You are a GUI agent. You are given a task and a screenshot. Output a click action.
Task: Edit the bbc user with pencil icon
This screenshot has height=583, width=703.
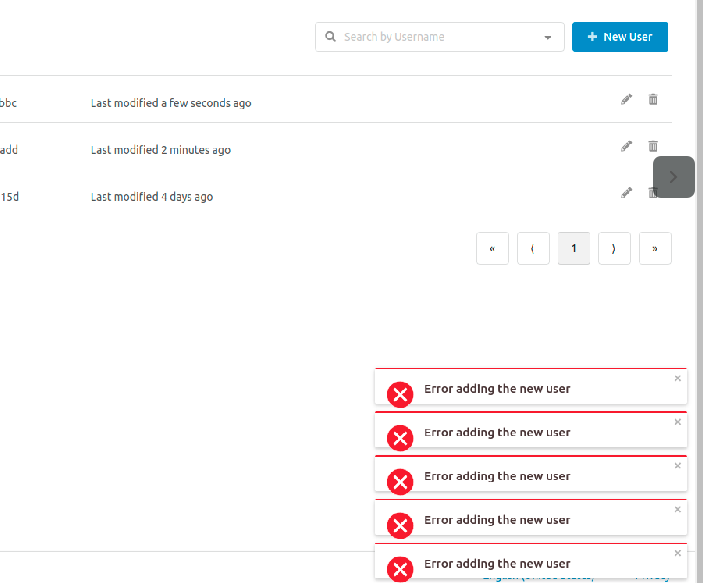point(626,99)
